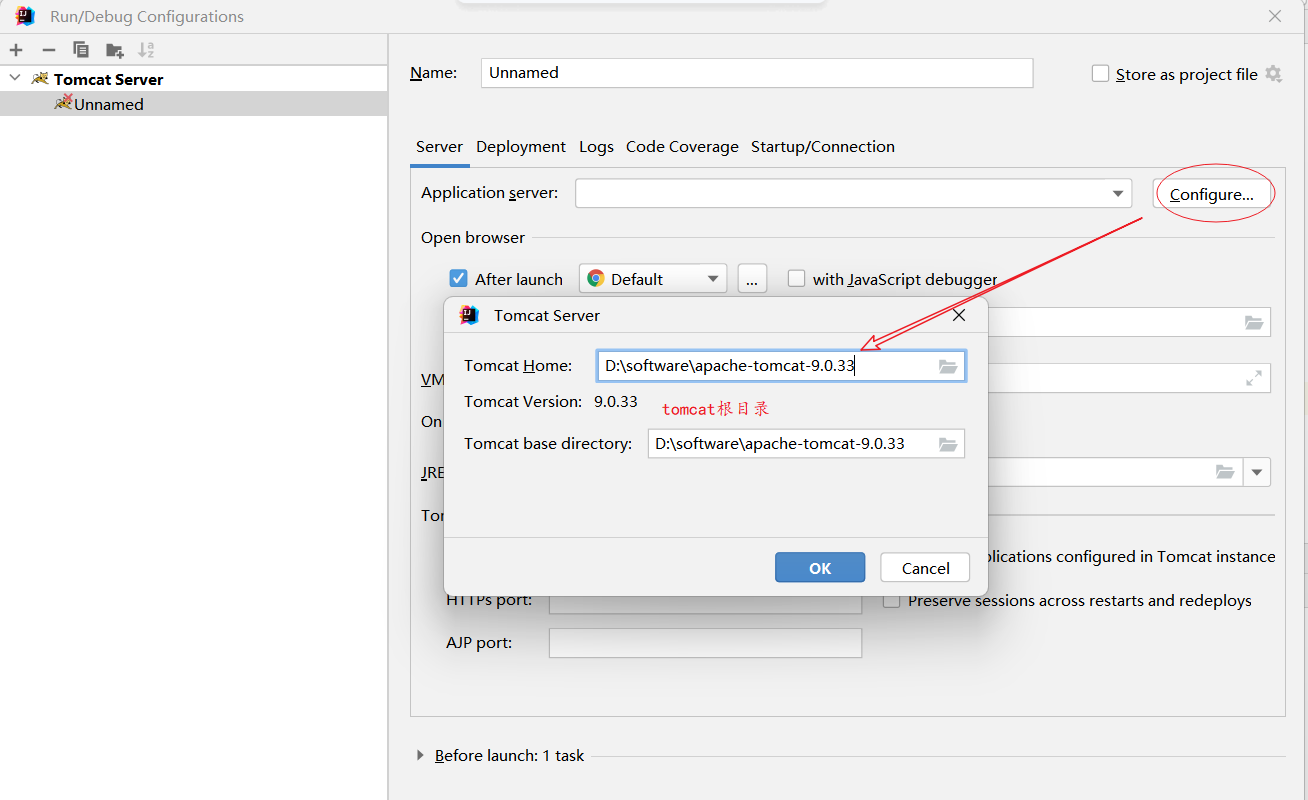Click the HTTPs port field
Image resolution: width=1308 pixels, height=800 pixels.
pos(705,603)
